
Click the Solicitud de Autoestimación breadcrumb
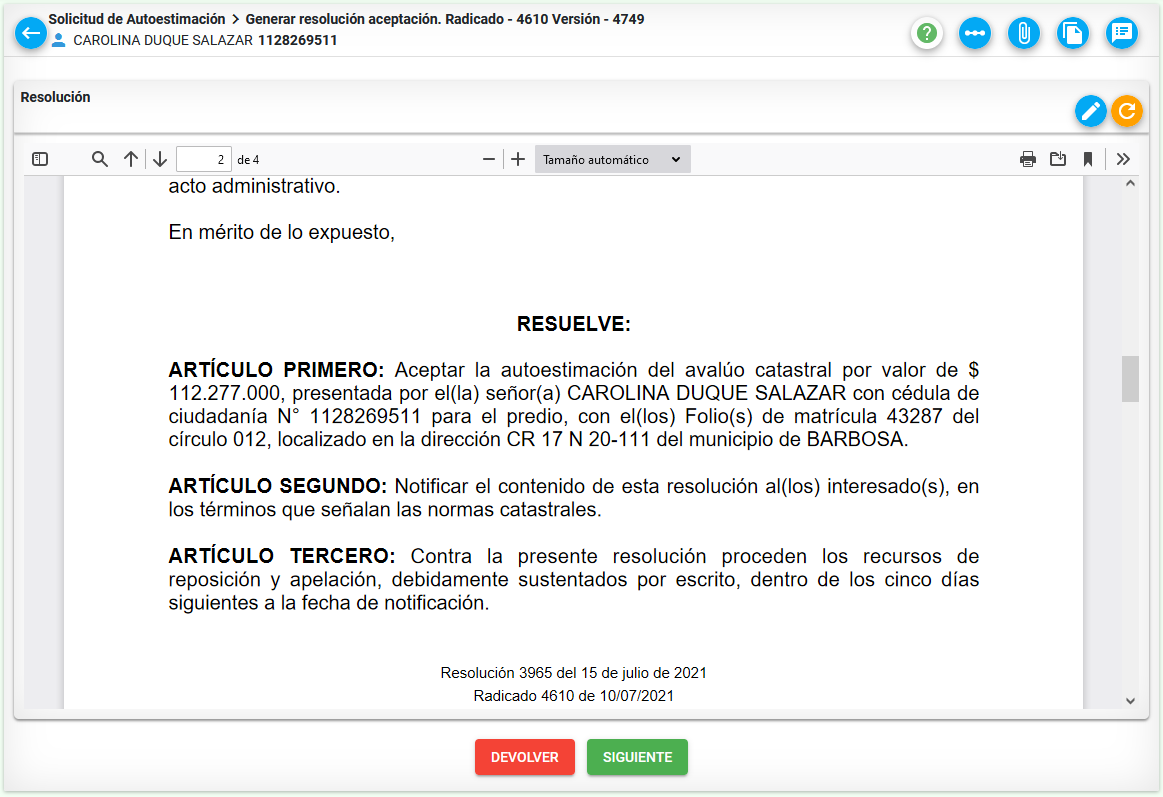click(x=137, y=19)
